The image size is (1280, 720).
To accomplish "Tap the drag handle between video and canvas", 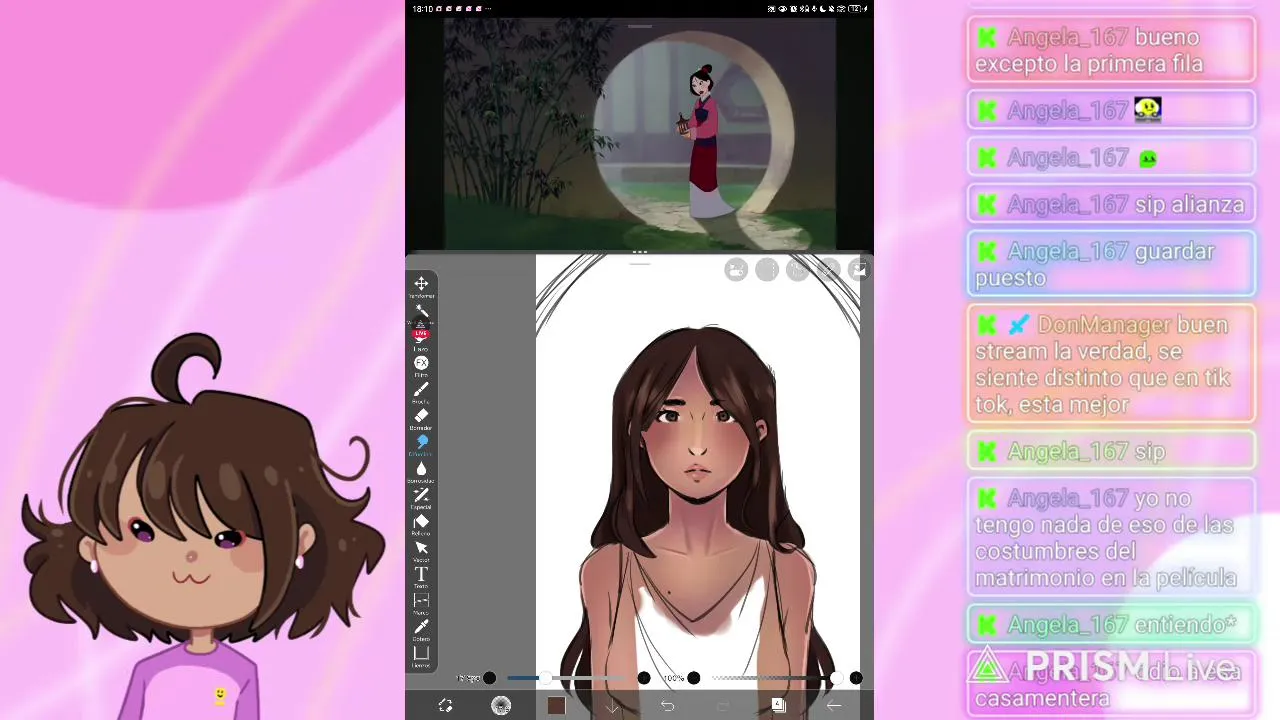I will (x=639, y=252).
